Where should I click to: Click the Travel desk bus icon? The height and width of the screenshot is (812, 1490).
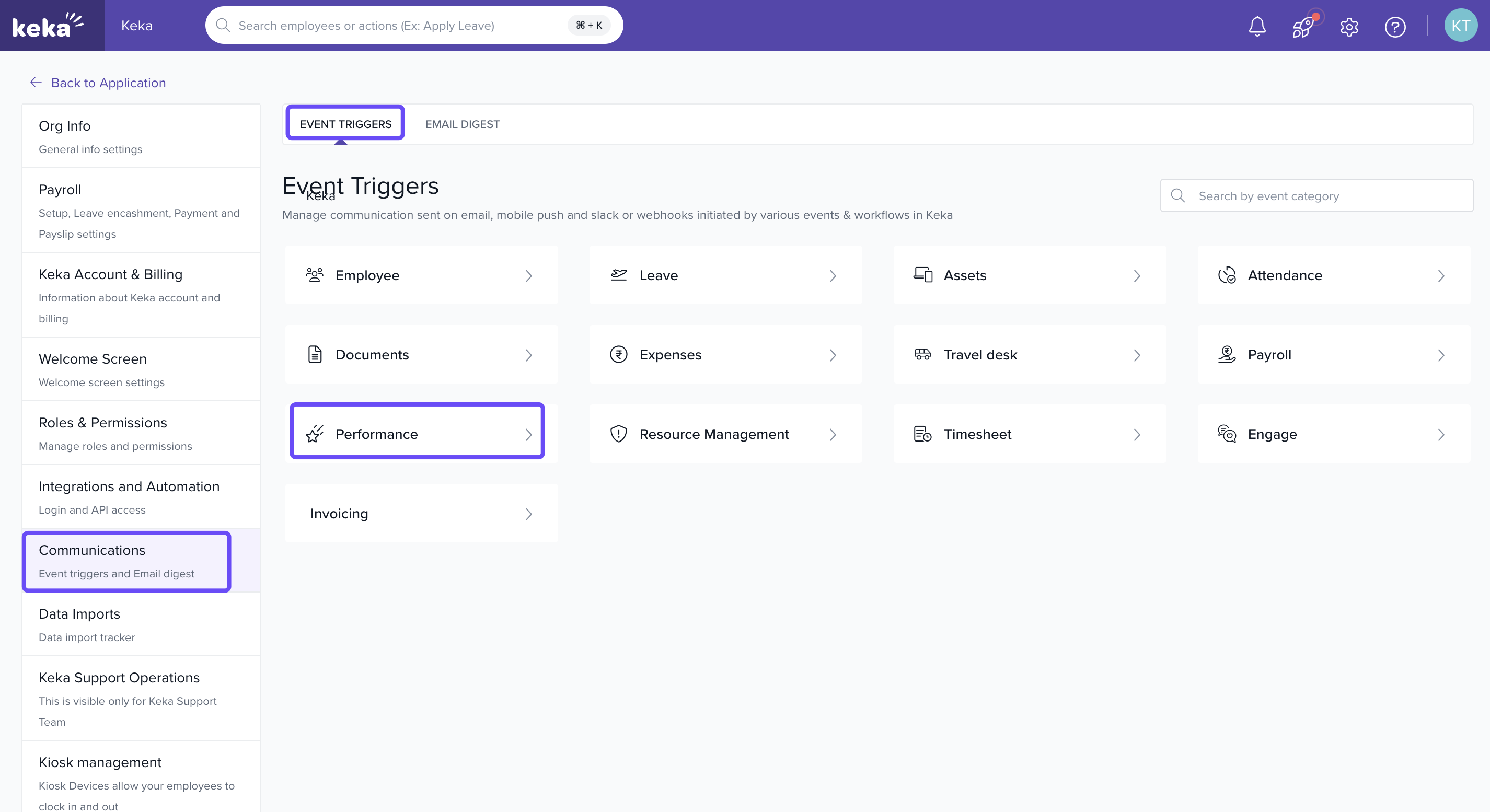pos(922,354)
